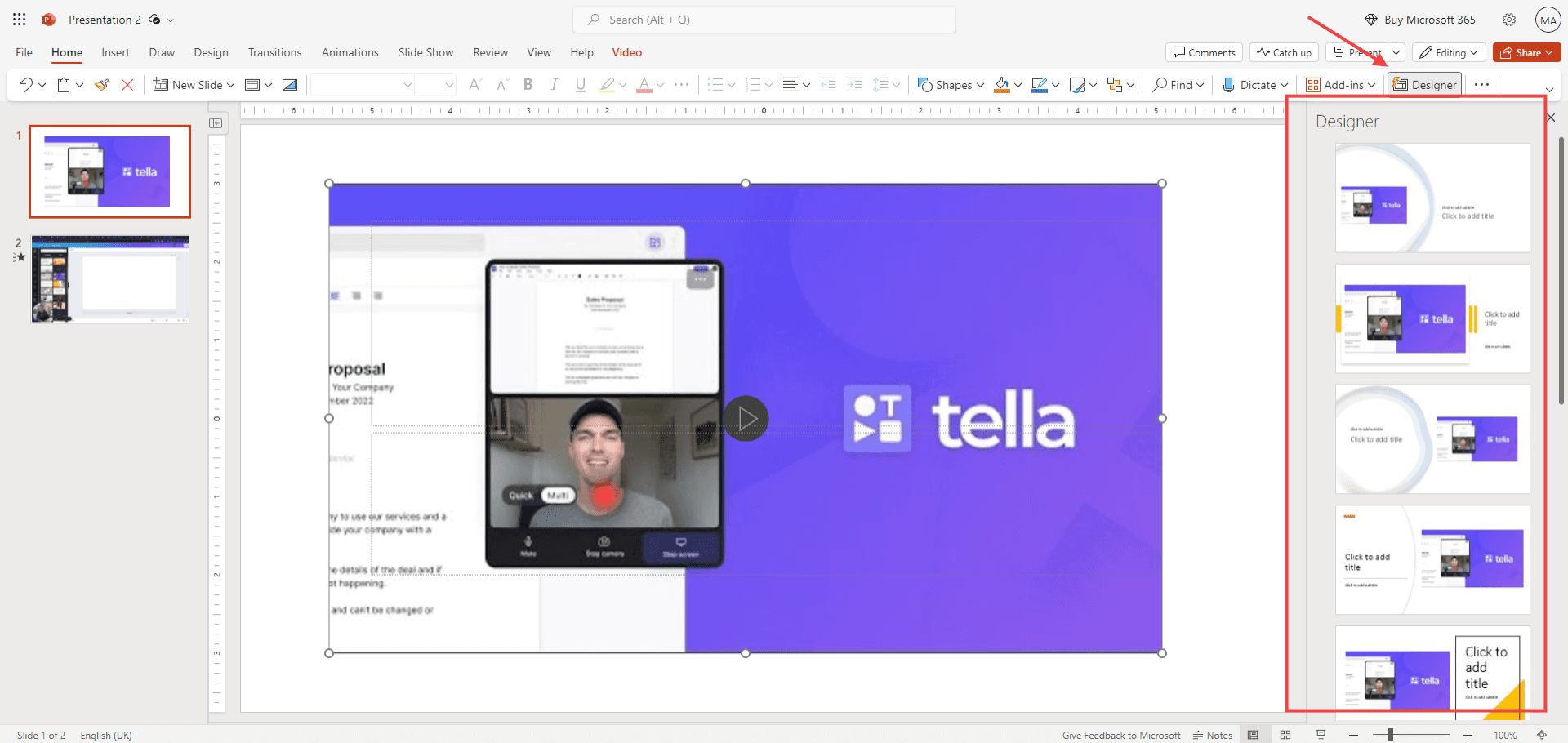Click the slide background picture icon
This screenshot has width=1568, height=743.
coord(290,84)
